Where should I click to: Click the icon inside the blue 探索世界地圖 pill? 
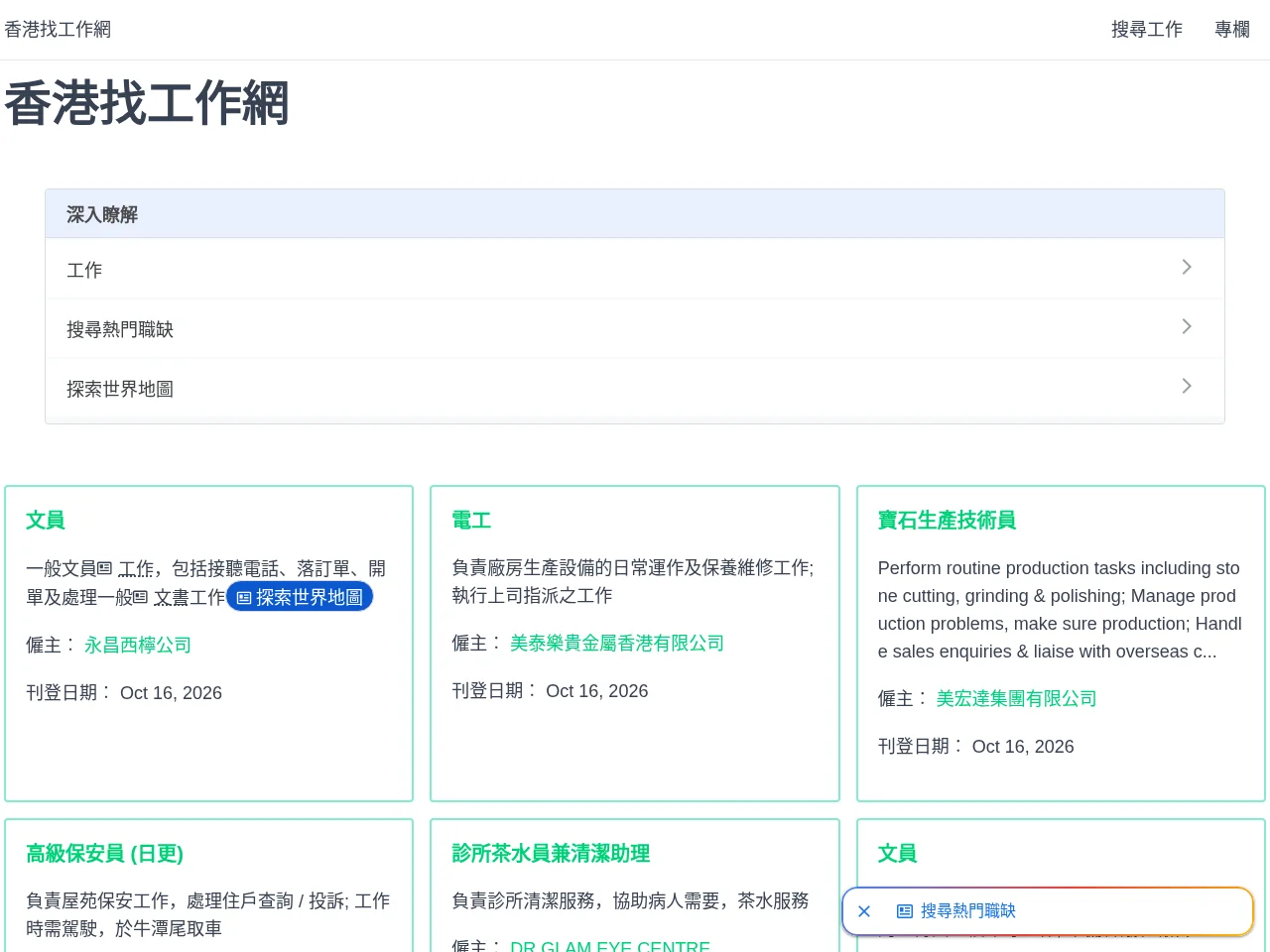(244, 598)
